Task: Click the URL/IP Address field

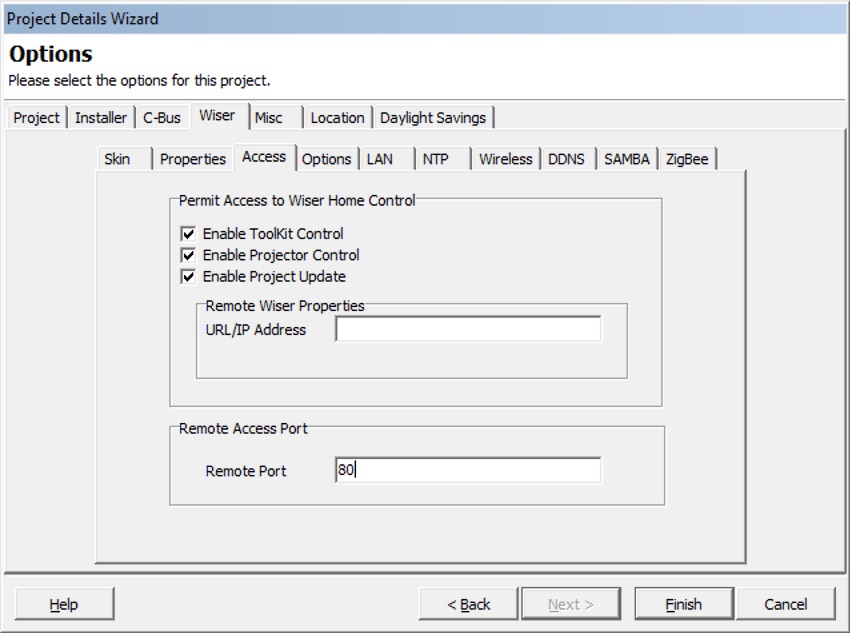Action: coord(468,329)
